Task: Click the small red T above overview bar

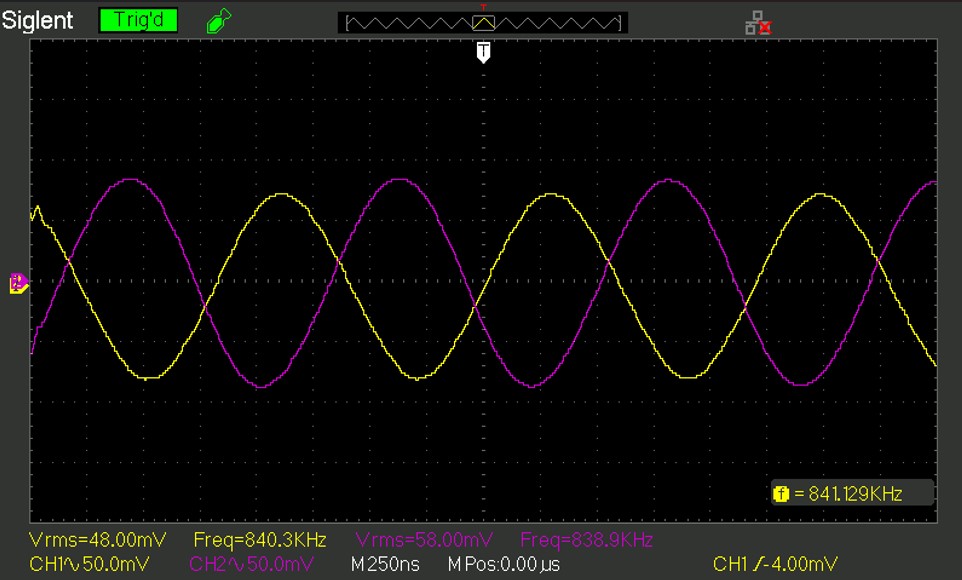Action: pyautogui.click(x=483, y=7)
